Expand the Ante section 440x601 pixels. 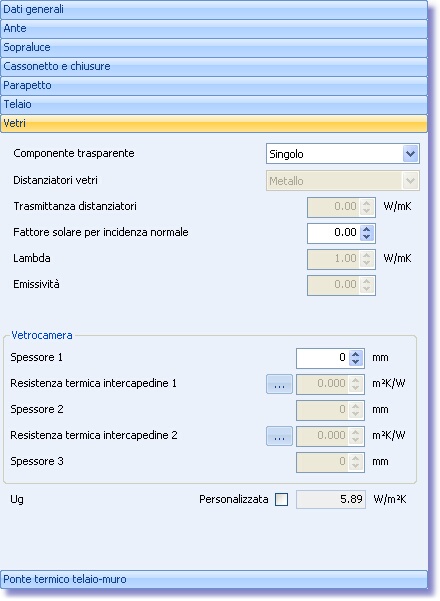click(x=214, y=28)
